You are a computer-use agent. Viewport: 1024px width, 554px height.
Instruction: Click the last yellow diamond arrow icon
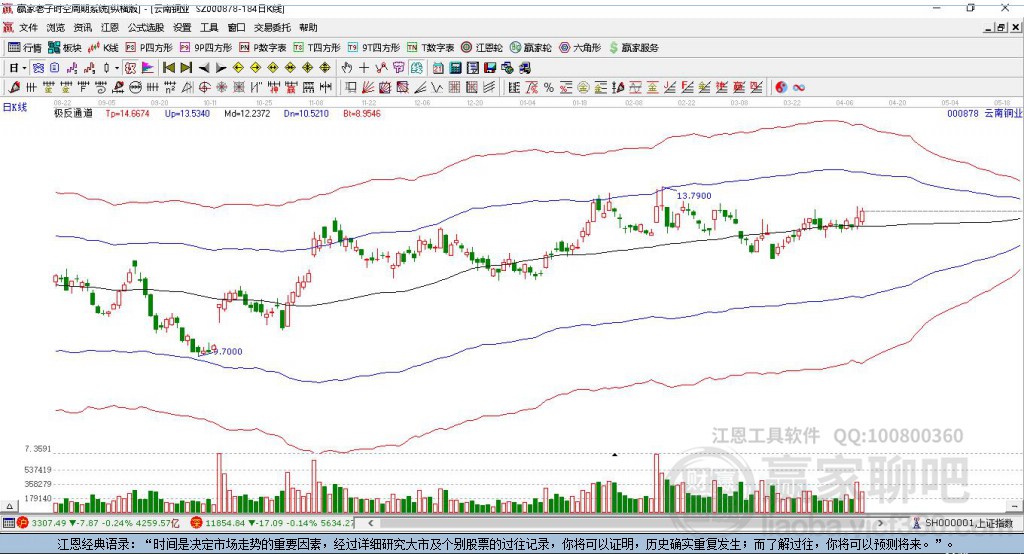click(325, 68)
